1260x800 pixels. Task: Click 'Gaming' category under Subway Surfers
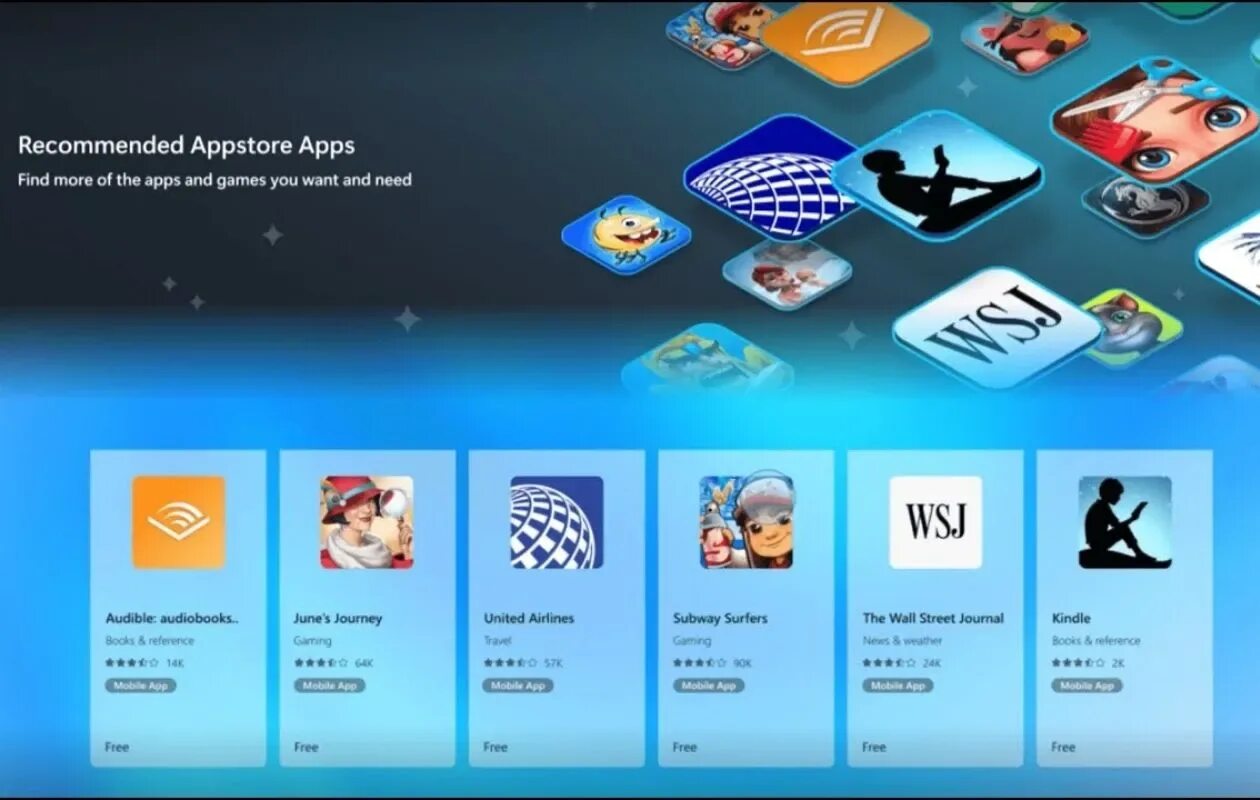(x=692, y=641)
